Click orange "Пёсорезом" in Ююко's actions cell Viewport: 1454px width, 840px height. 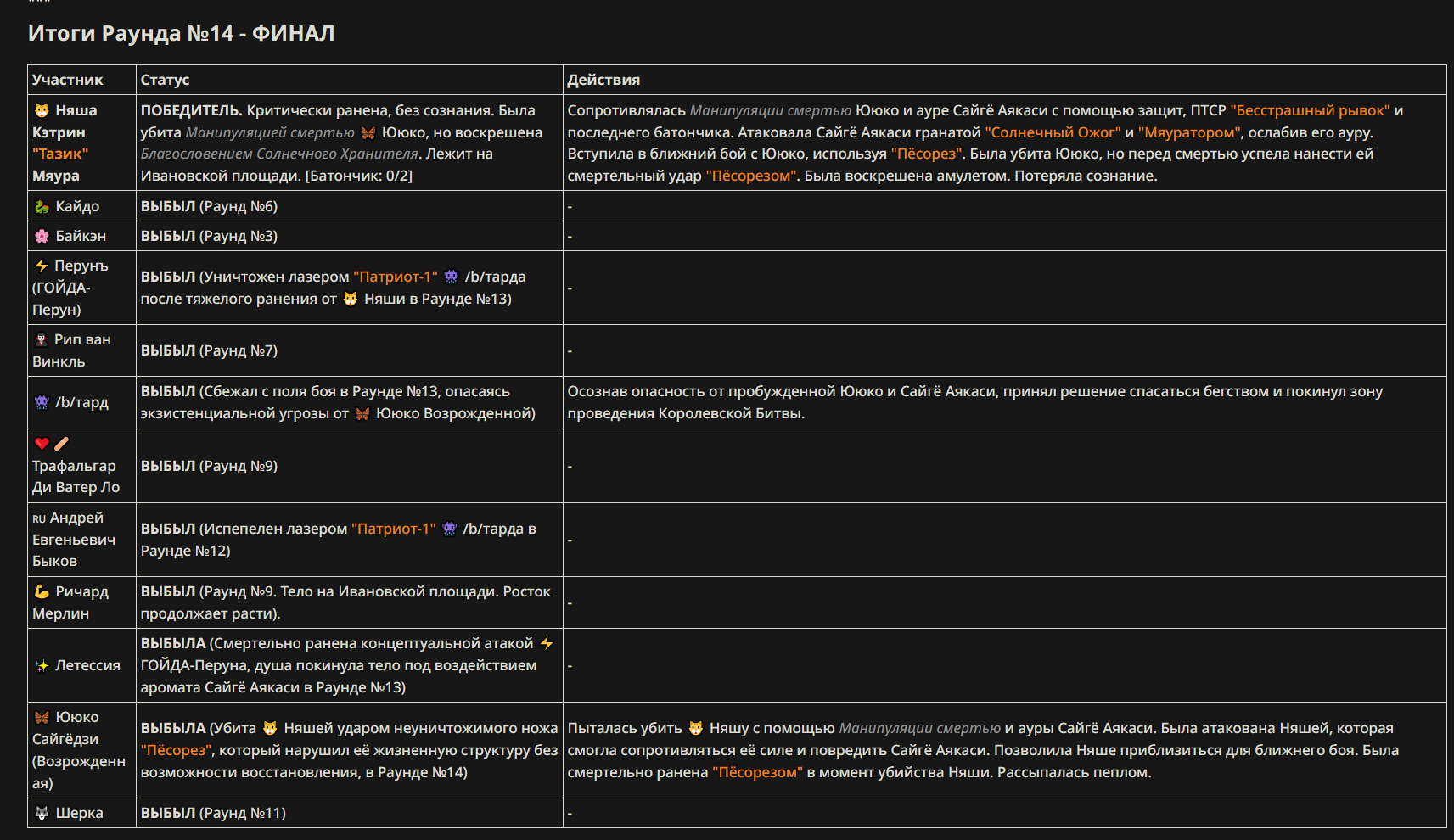pos(757,772)
